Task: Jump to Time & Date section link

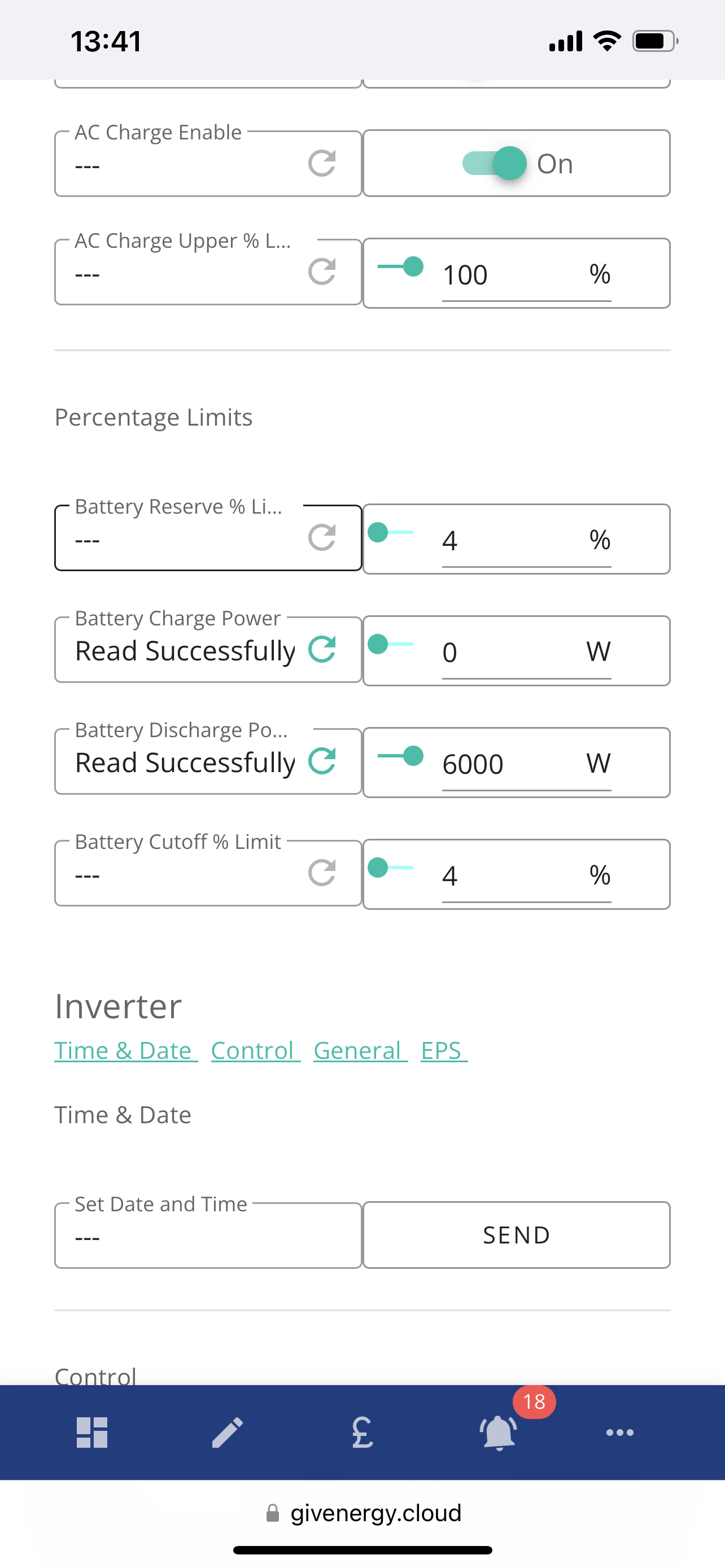Action: coord(126,1050)
